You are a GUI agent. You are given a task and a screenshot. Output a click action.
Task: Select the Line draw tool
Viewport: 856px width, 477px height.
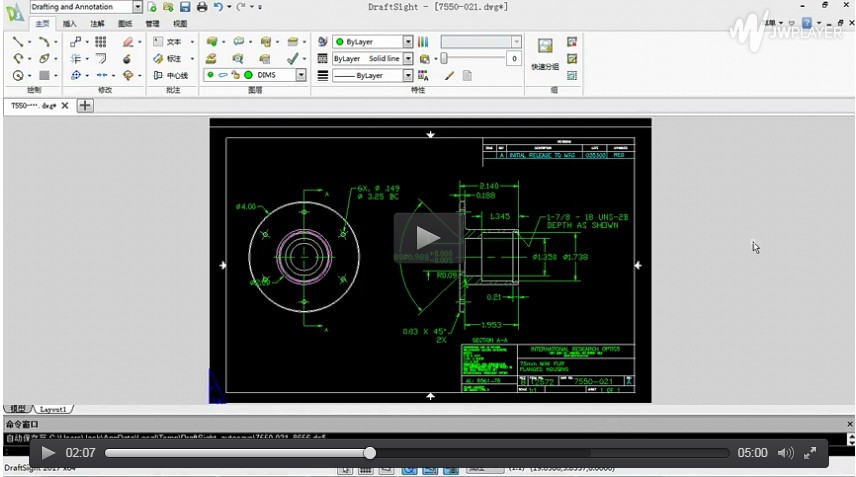pyautogui.click(x=18, y=42)
